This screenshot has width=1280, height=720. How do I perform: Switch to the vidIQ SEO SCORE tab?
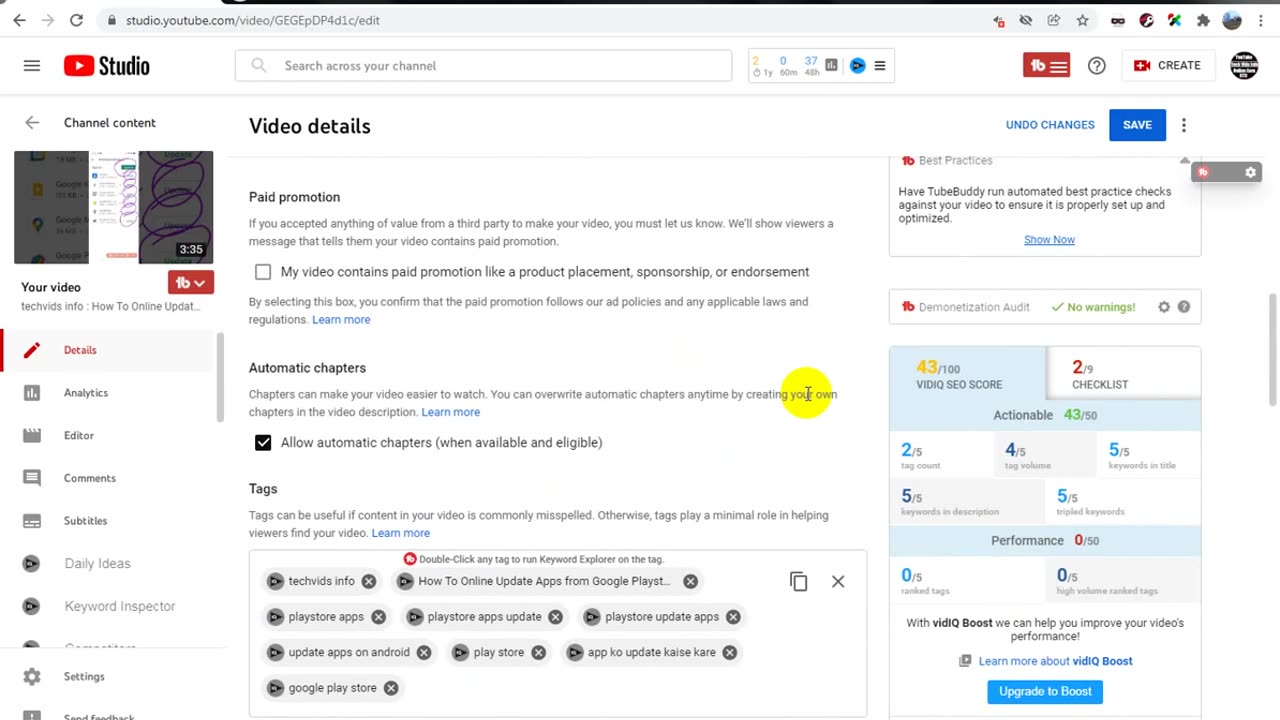point(967,374)
